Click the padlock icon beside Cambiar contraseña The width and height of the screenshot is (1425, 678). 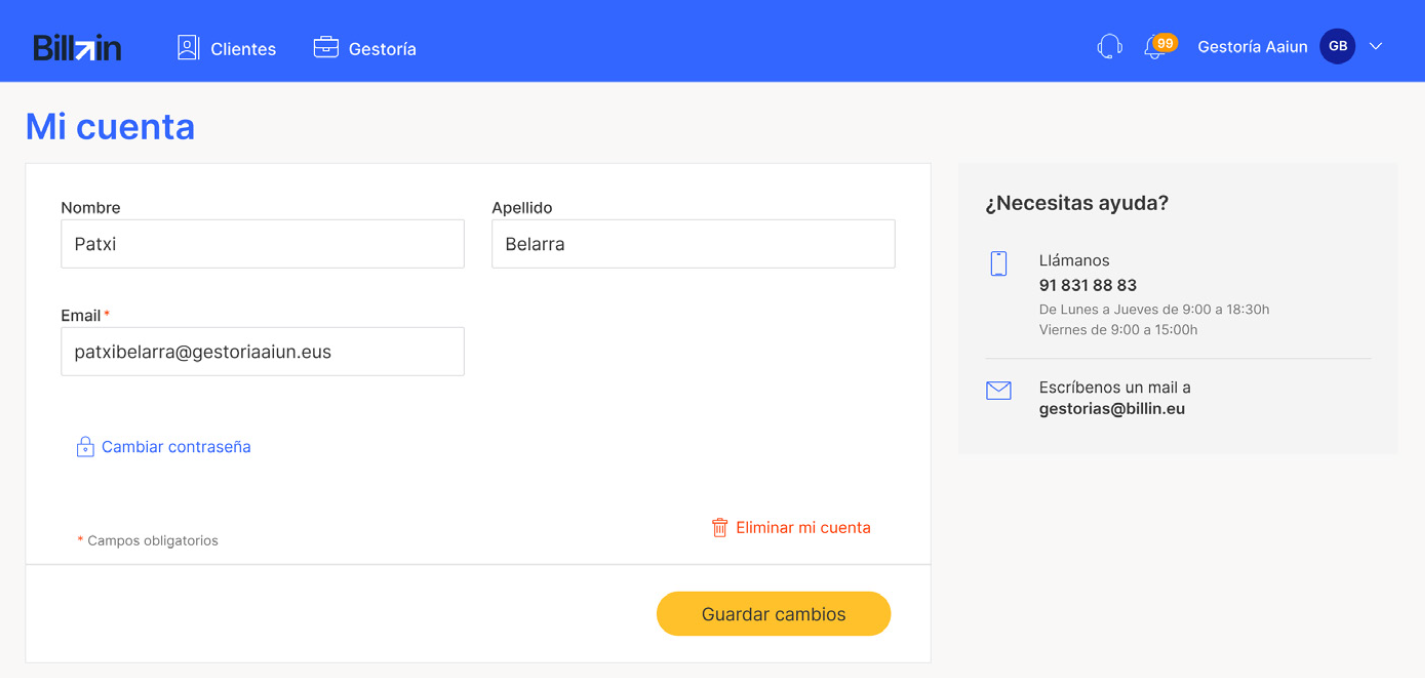tap(85, 447)
